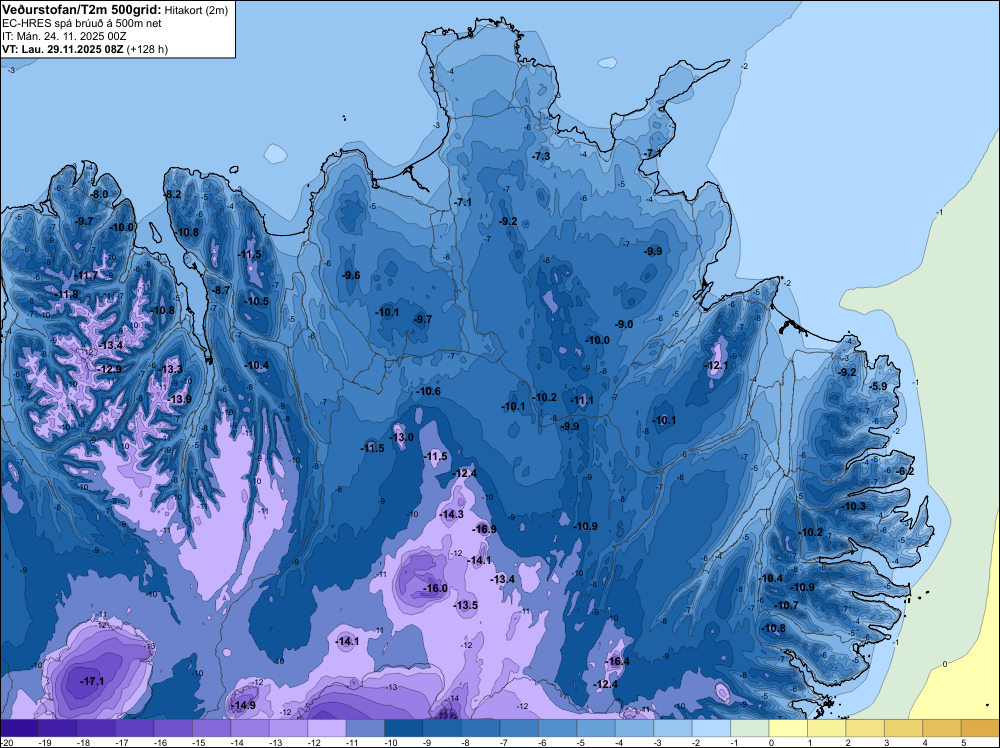Select the legend swatch between -13 and -12
Screen dimensions: 1000x748
pyautogui.click(x=288, y=728)
